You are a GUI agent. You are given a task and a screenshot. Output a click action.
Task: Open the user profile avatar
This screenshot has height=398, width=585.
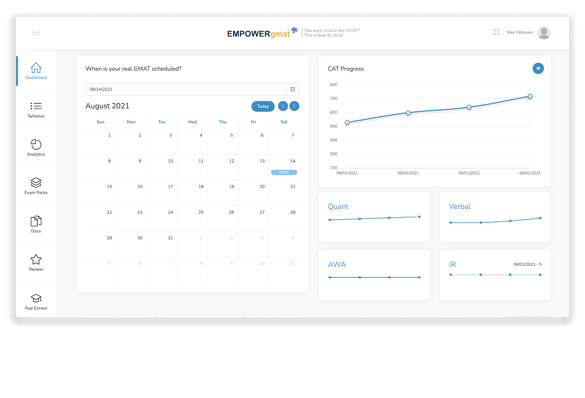pos(544,33)
